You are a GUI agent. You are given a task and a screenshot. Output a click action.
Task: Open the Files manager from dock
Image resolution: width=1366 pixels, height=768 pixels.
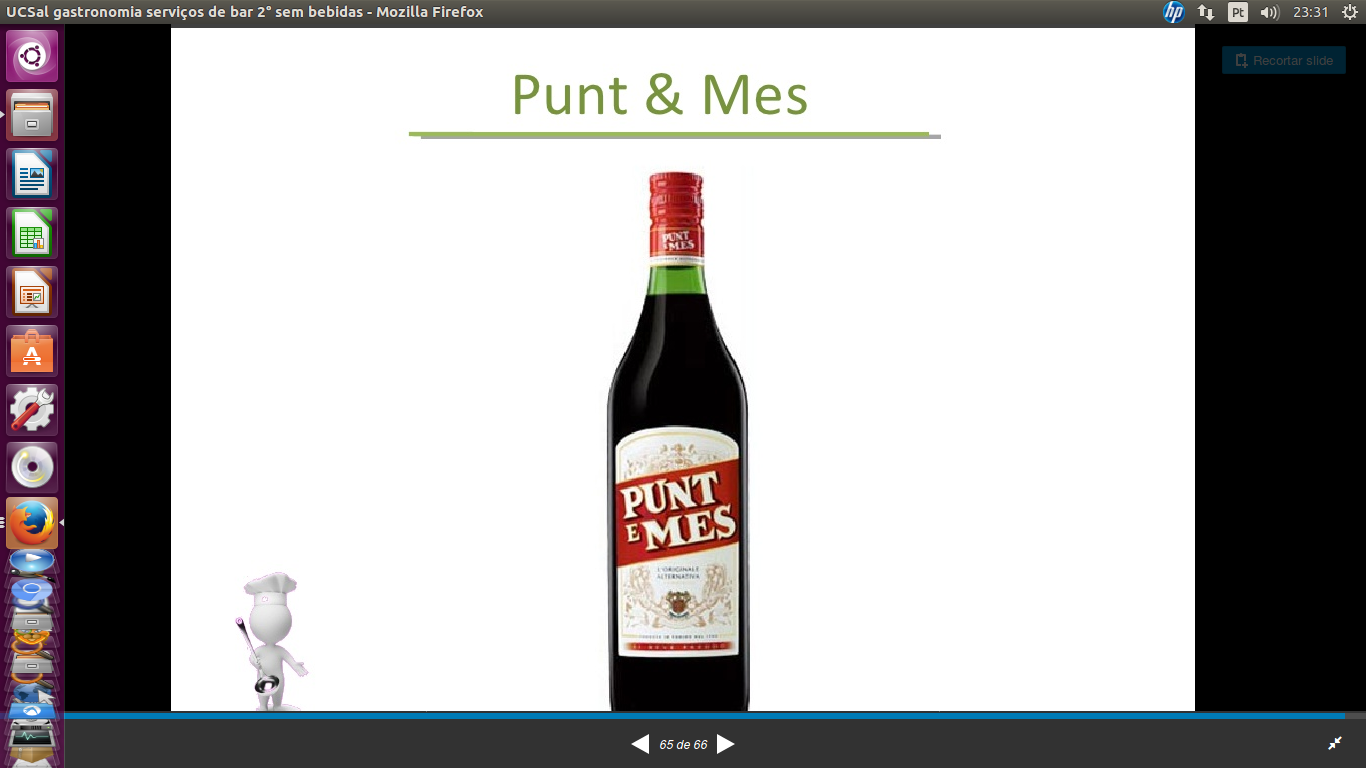click(x=32, y=115)
